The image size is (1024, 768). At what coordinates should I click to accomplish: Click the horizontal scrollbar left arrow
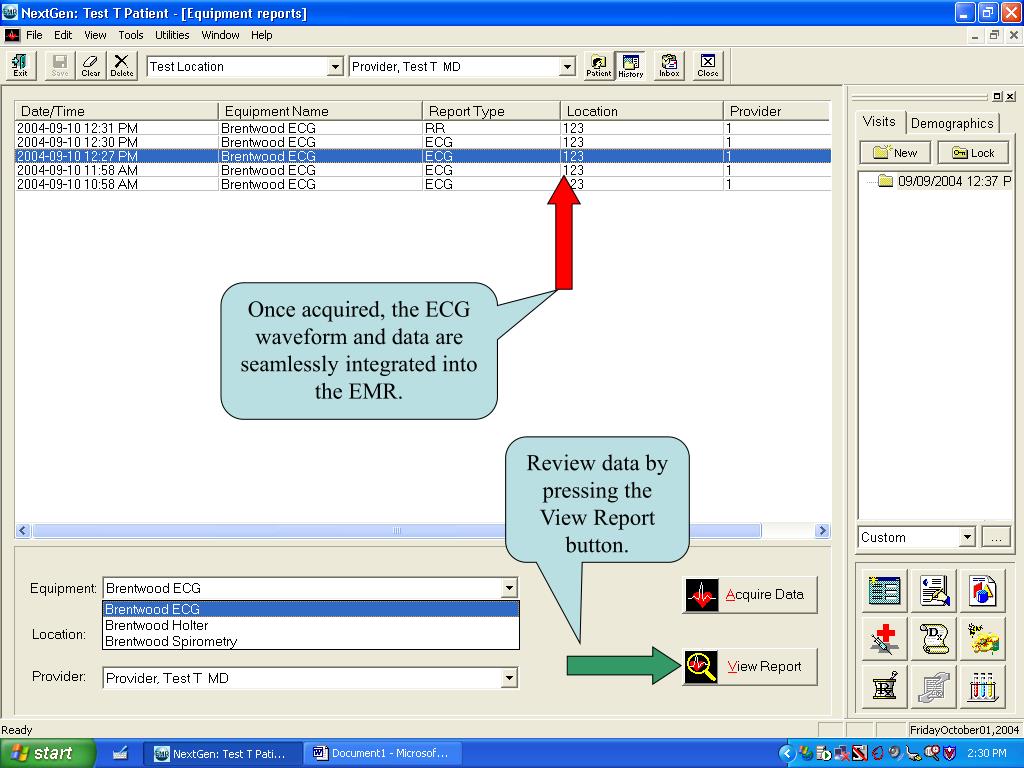23,530
